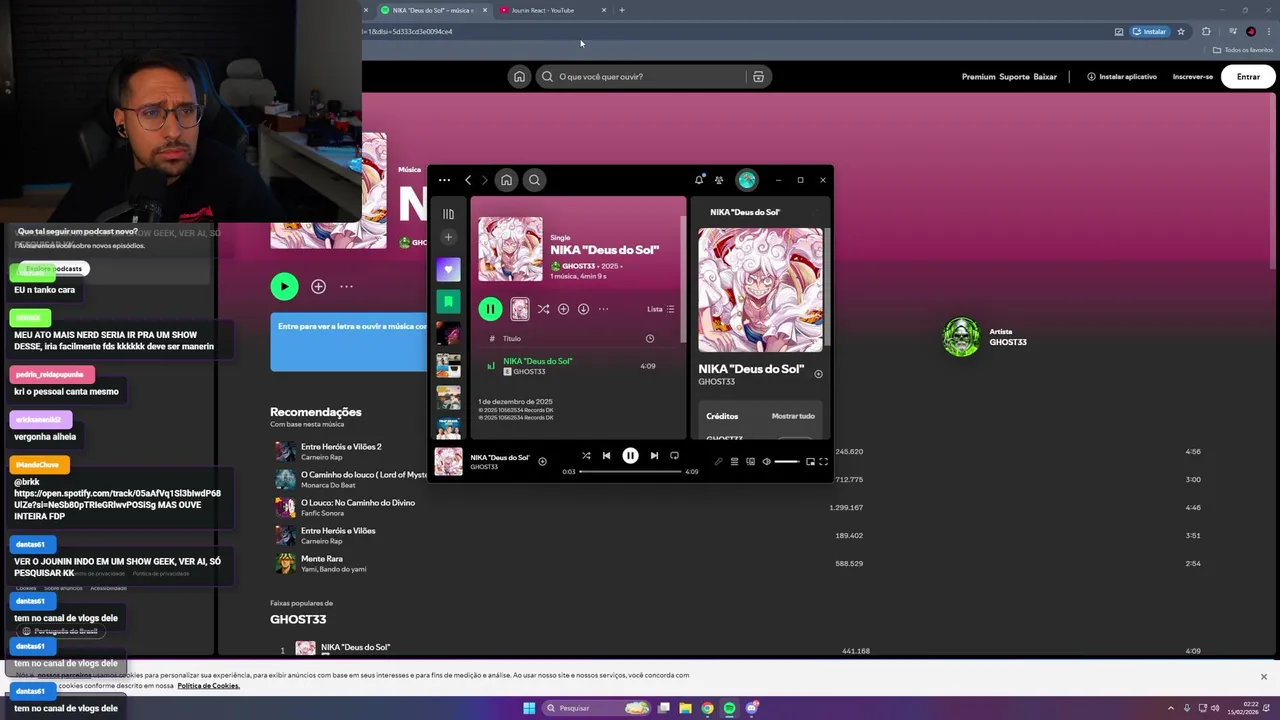1280x720 pixels.
Task: Toggle shuffle for the NIKA single
Action: point(543,309)
